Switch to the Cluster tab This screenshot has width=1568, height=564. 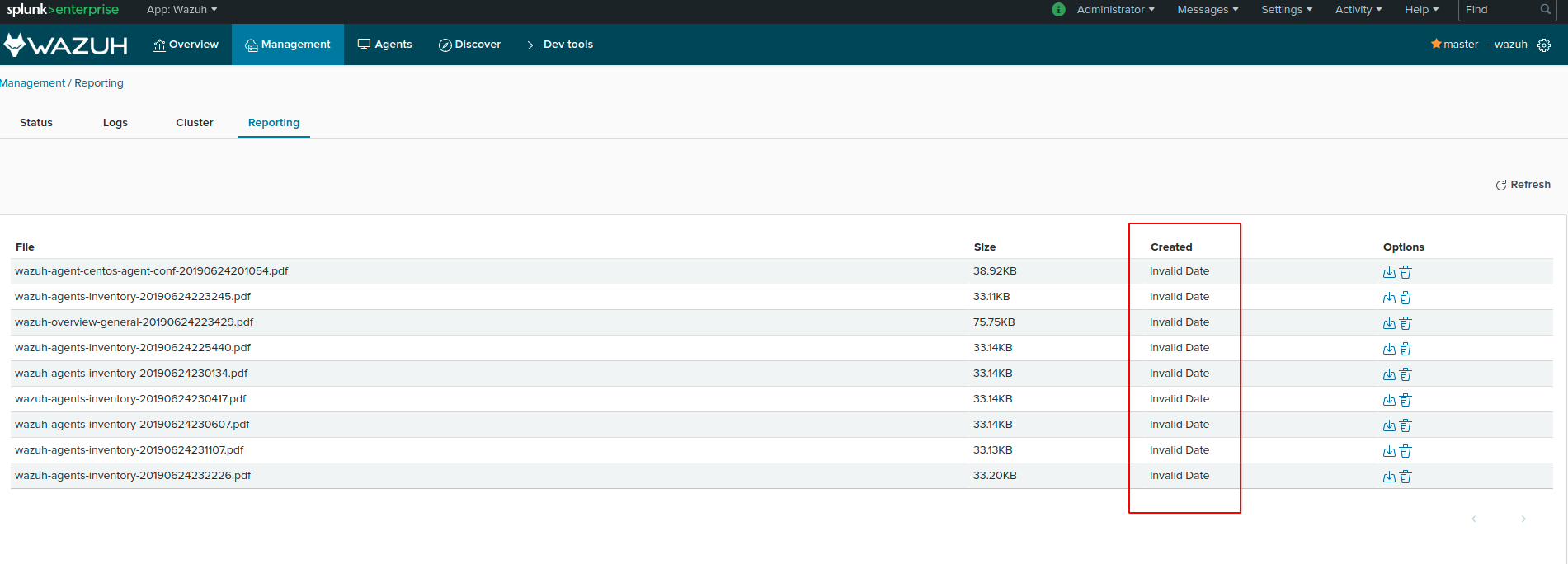(195, 123)
